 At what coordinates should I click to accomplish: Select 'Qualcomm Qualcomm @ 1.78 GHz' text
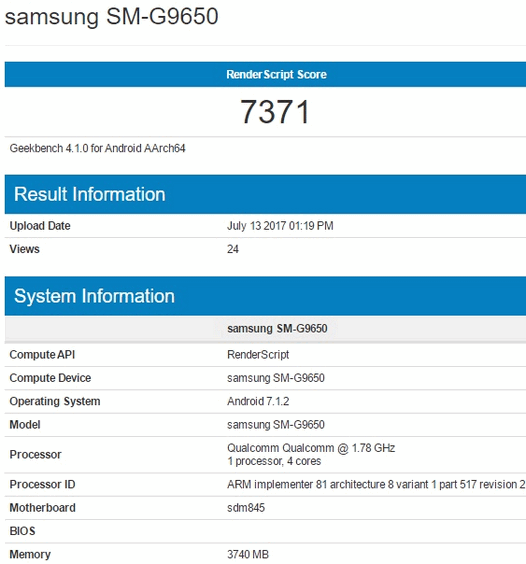pos(311,448)
